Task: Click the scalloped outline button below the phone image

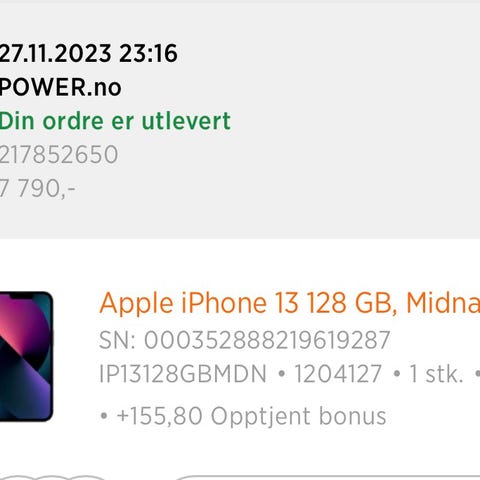Action: pos(53,477)
